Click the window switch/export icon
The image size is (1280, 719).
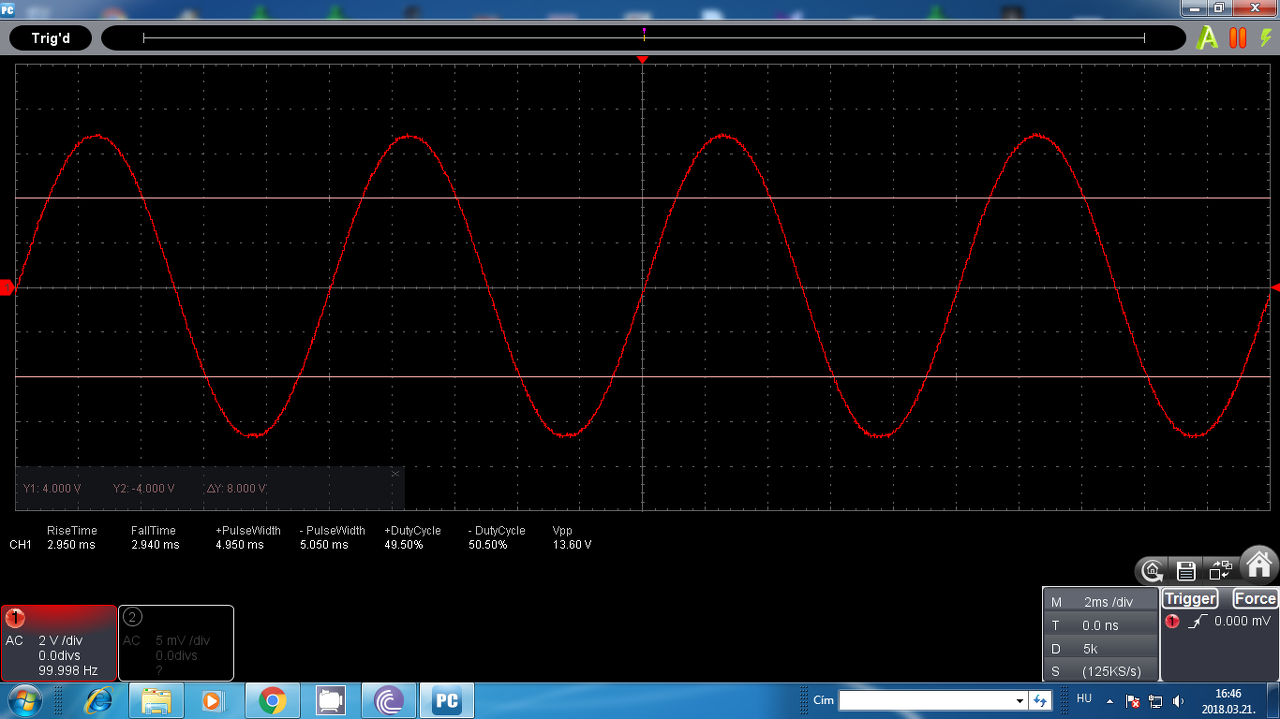(x=1221, y=571)
